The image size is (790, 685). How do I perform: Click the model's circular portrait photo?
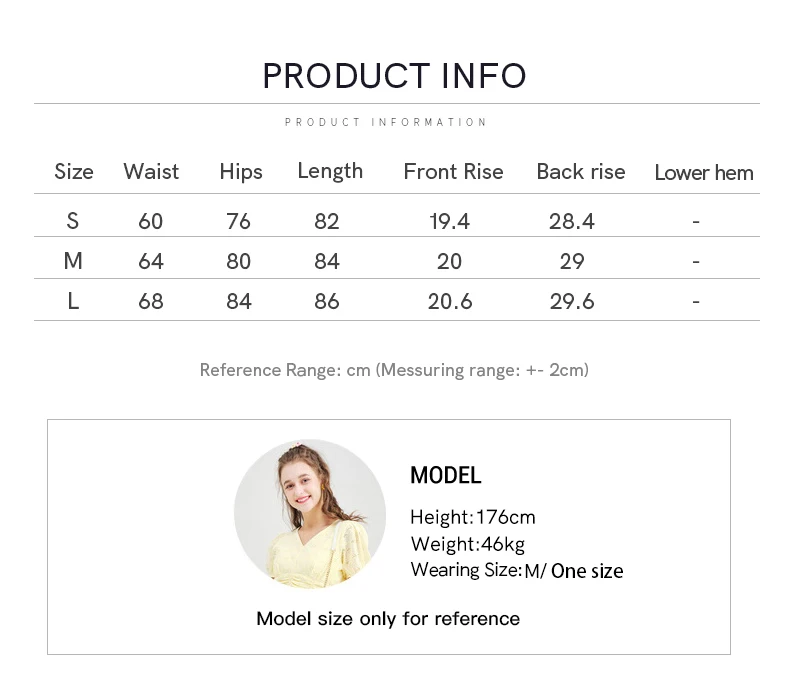pyautogui.click(x=310, y=514)
